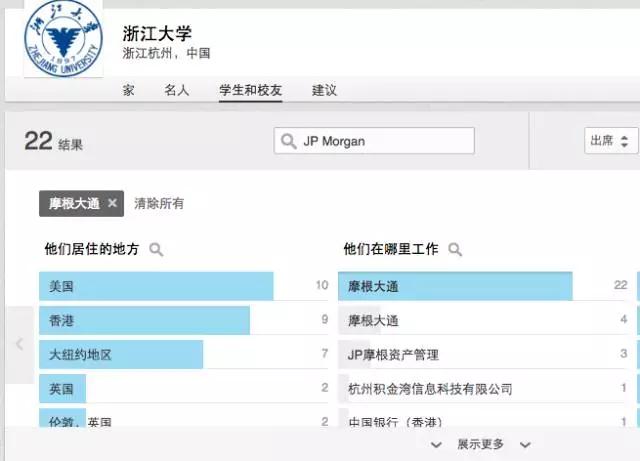Expand using chevron right of 展示更多
The image size is (640, 461).
[525, 444]
